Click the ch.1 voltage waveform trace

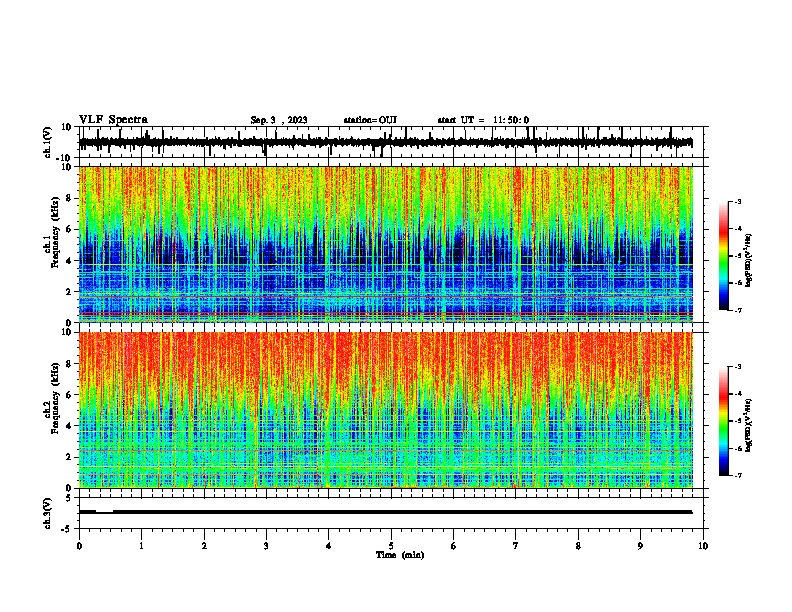[385, 142]
